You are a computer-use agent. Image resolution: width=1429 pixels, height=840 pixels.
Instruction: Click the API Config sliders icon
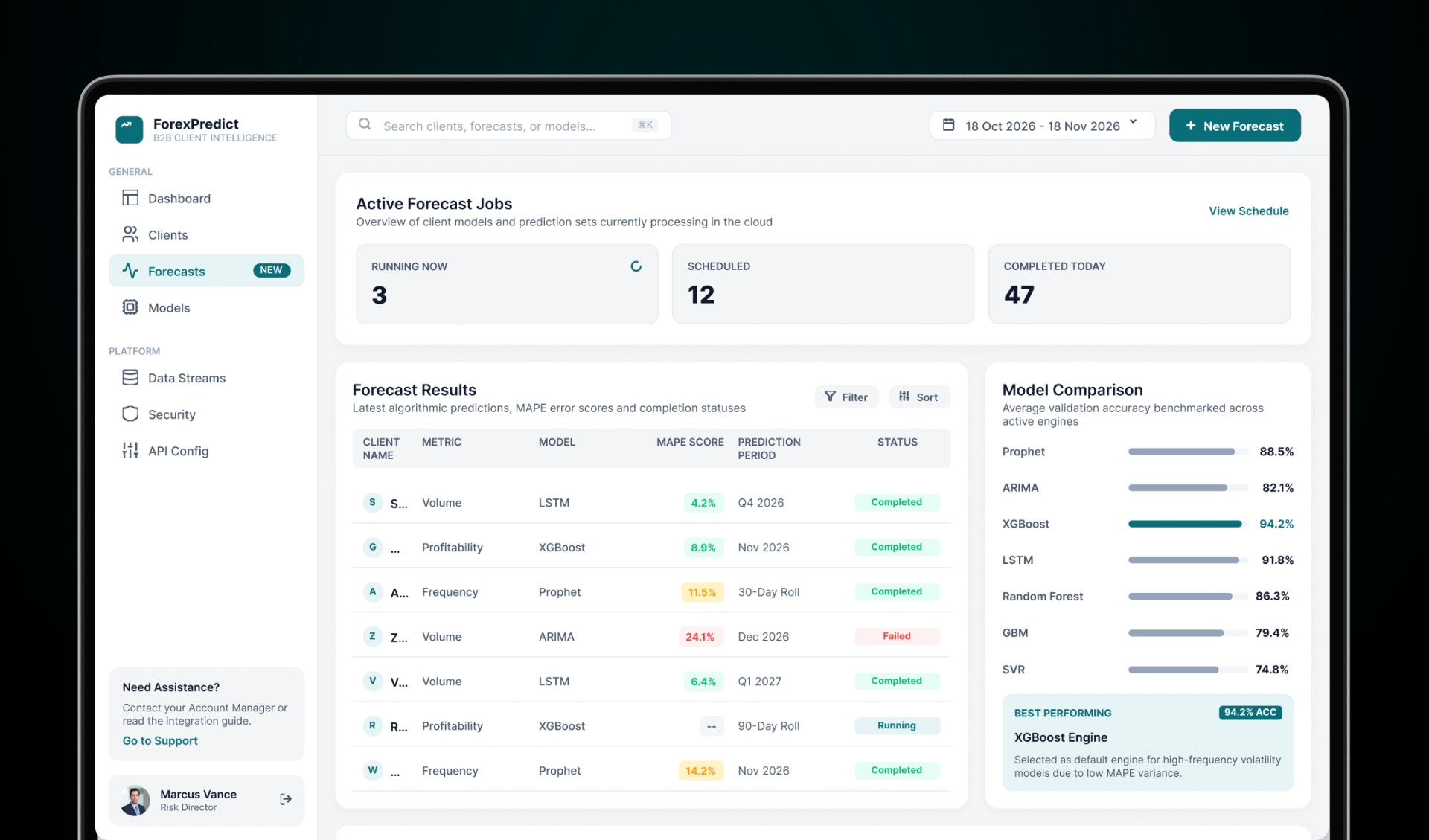coord(130,451)
